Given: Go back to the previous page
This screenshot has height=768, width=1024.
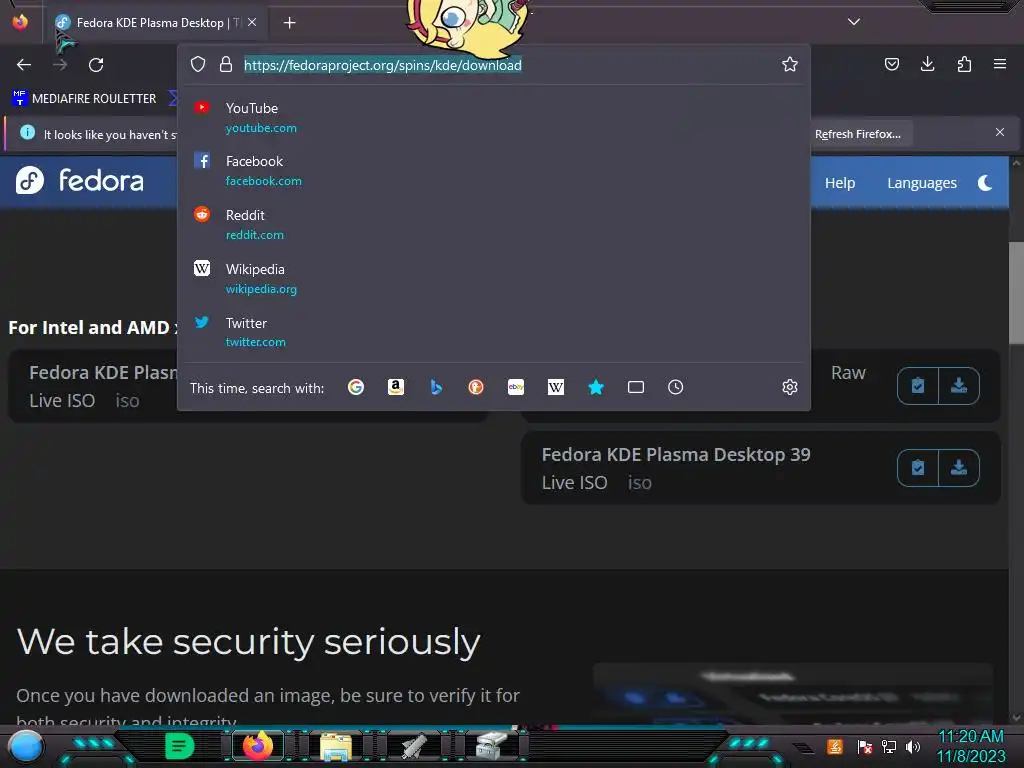Looking at the screenshot, I should (24, 65).
